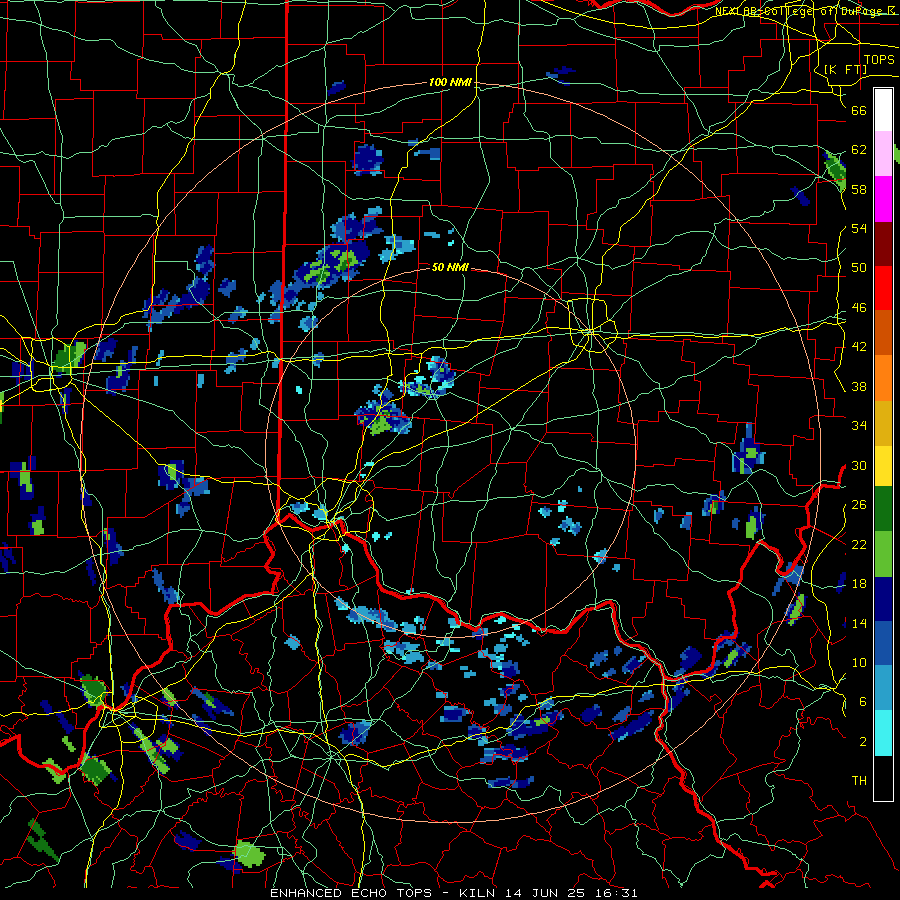900x900 pixels.
Task: Click the dark red swatch between 54 and 50
Action: 883,244
